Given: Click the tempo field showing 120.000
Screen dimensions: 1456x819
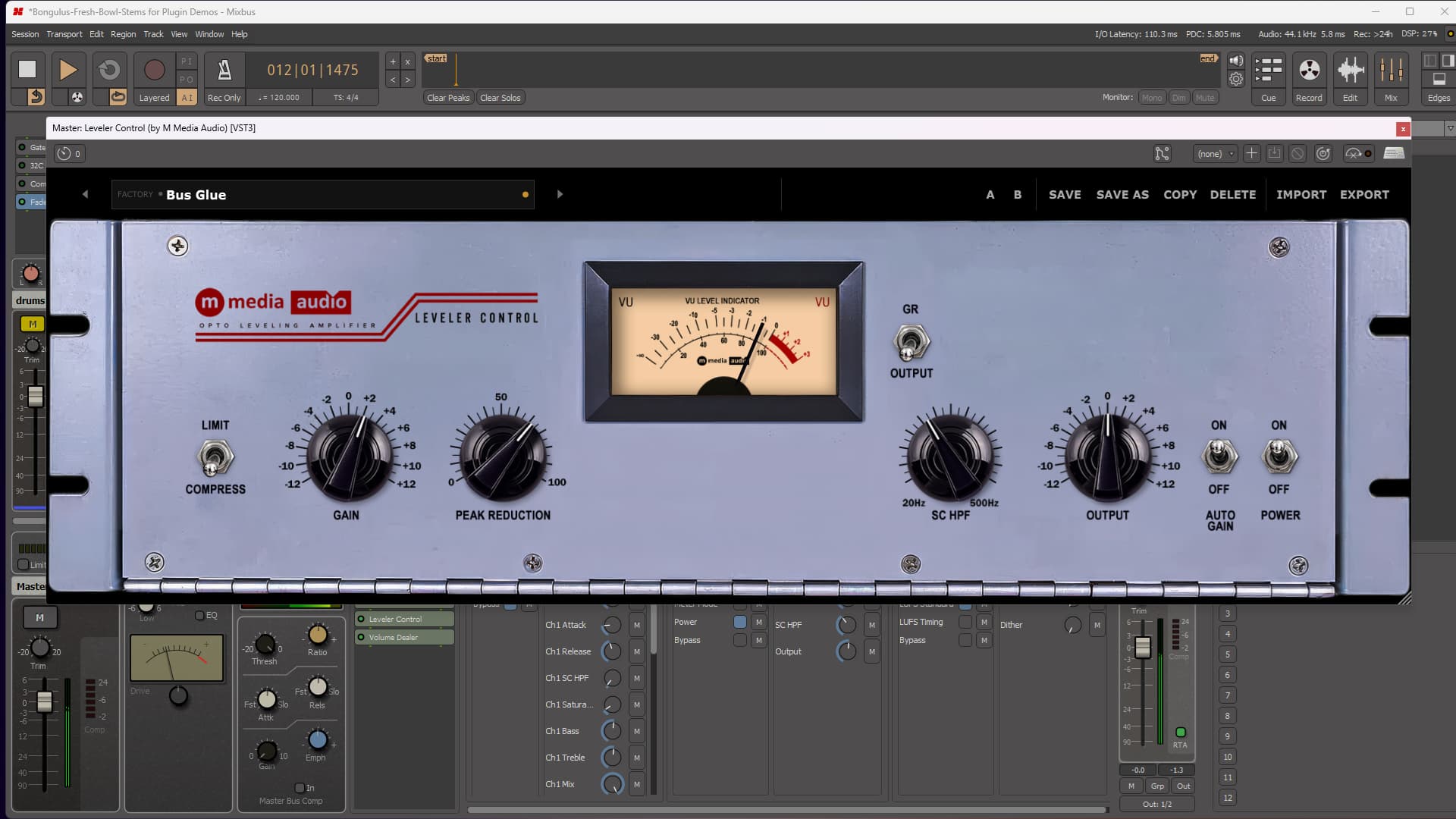Looking at the screenshot, I should click(x=279, y=97).
